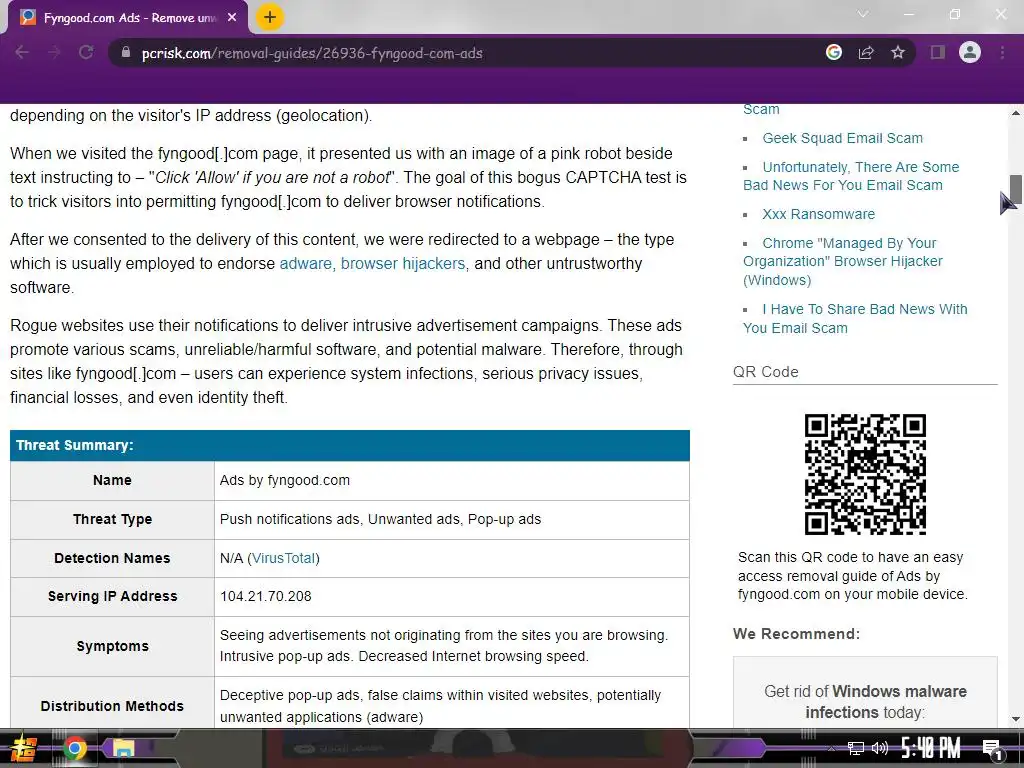Open the Start menu on taskbar
This screenshot has height=768, width=1024.
23,748
